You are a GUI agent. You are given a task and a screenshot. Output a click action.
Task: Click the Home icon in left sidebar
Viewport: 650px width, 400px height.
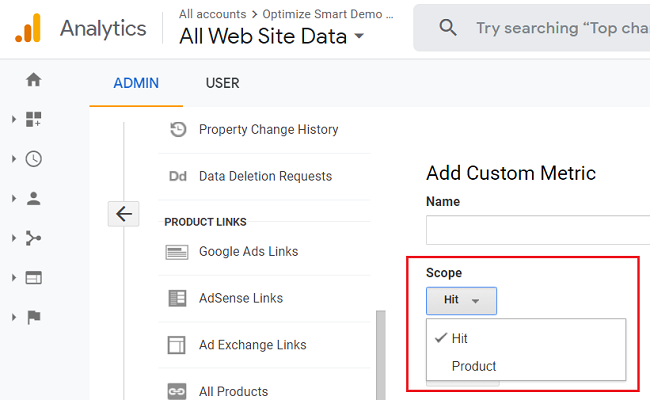[x=33, y=80]
